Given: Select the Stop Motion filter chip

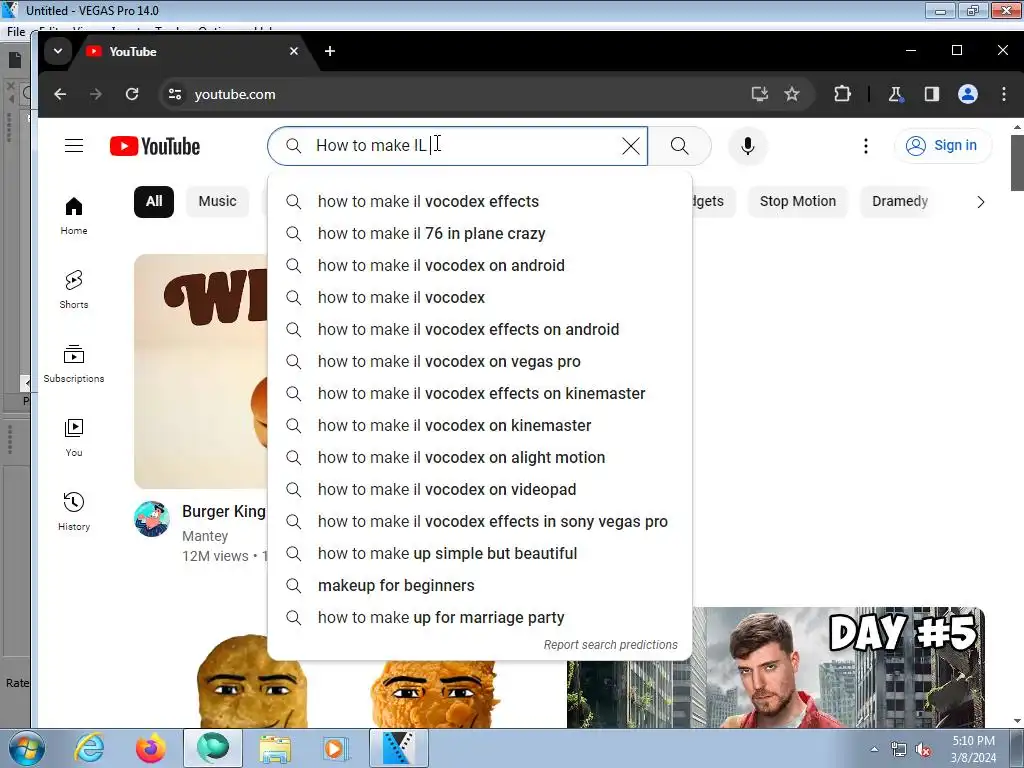Looking at the screenshot, I should click(x=798, y=201).
